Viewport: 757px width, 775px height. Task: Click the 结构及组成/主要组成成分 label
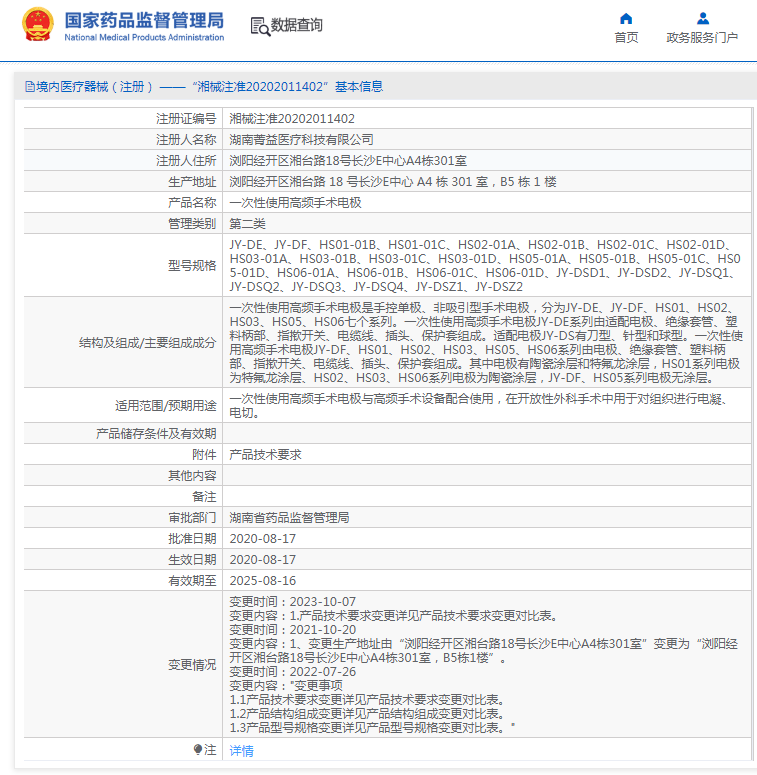[147, 343]
